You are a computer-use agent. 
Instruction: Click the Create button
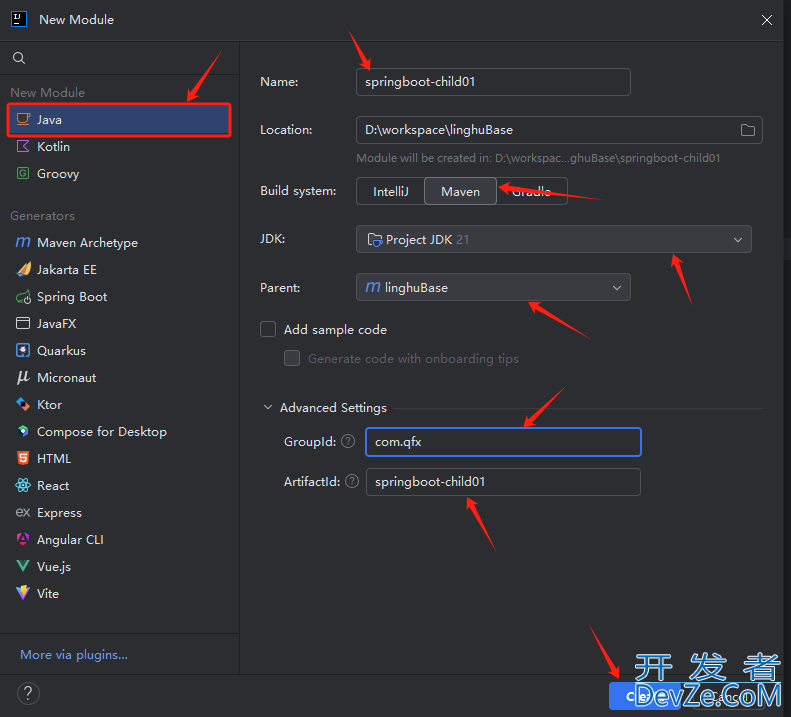[647, 696]
